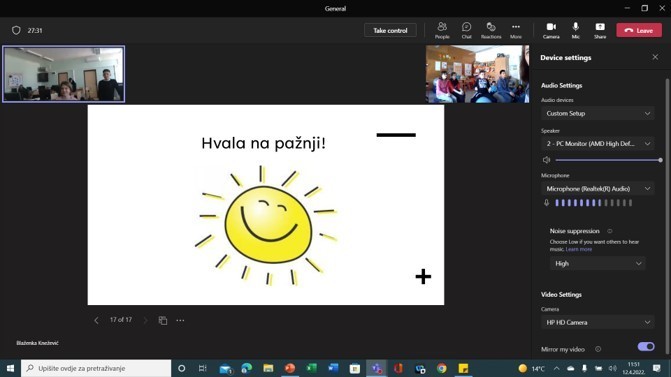Open Excel in taskbar

pyautogui.click(x=312, y=368)
